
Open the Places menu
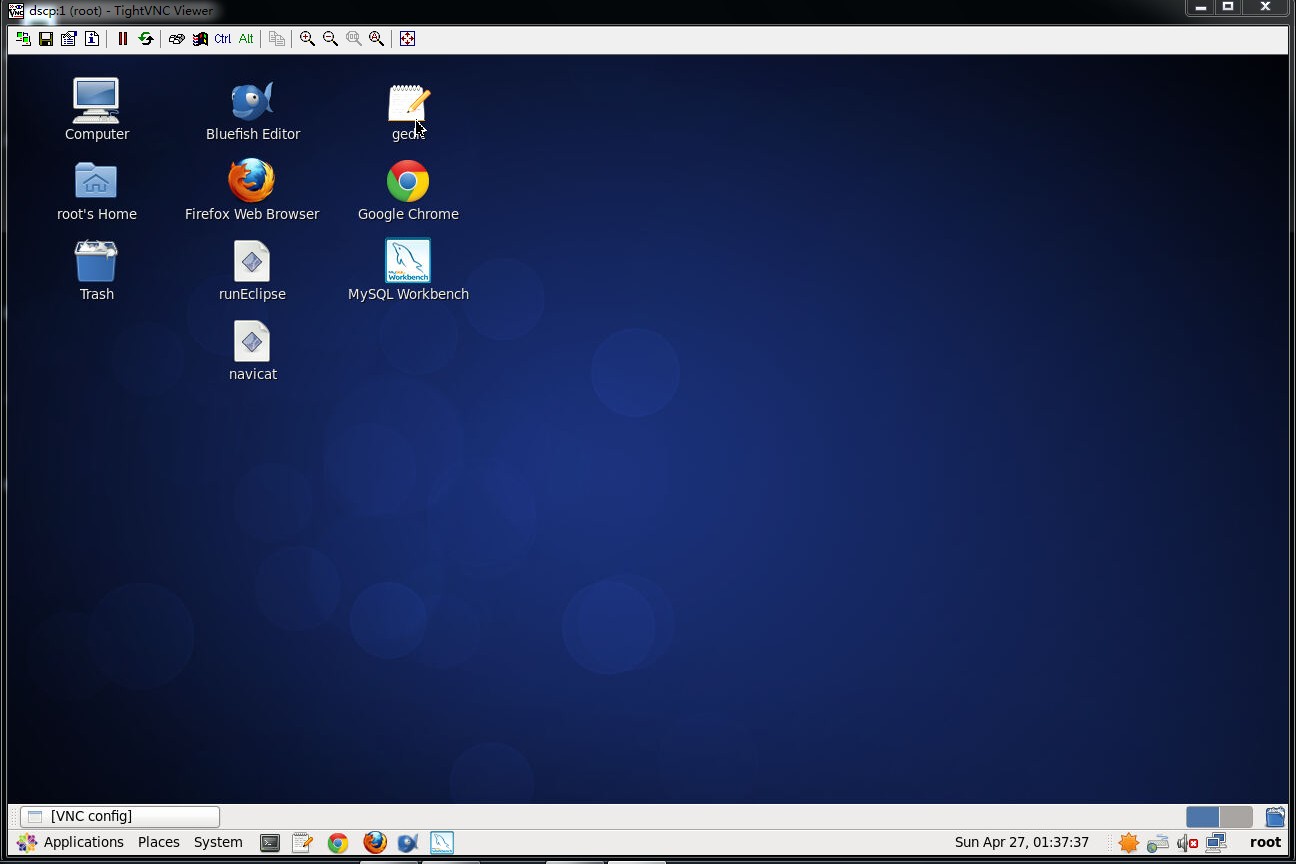pos(159,842)
